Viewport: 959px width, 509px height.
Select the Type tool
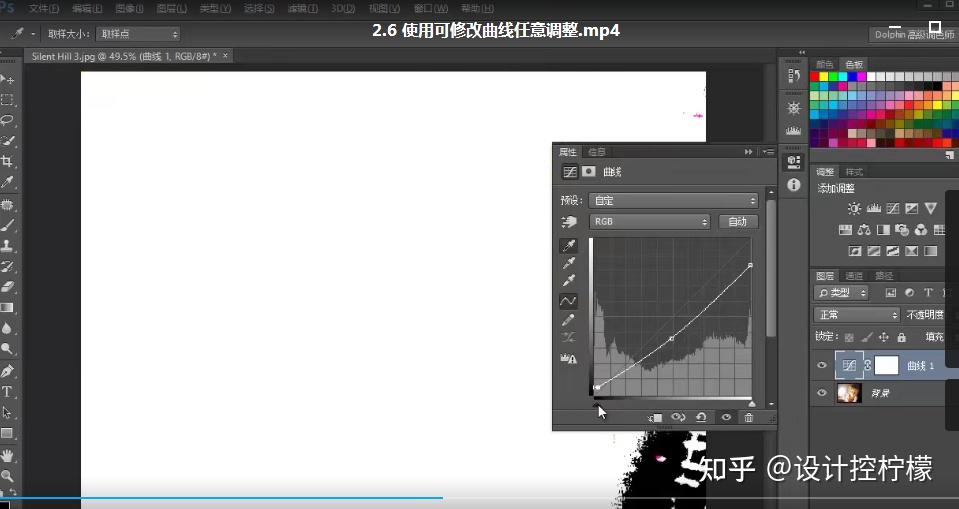[x=7, y=392]
